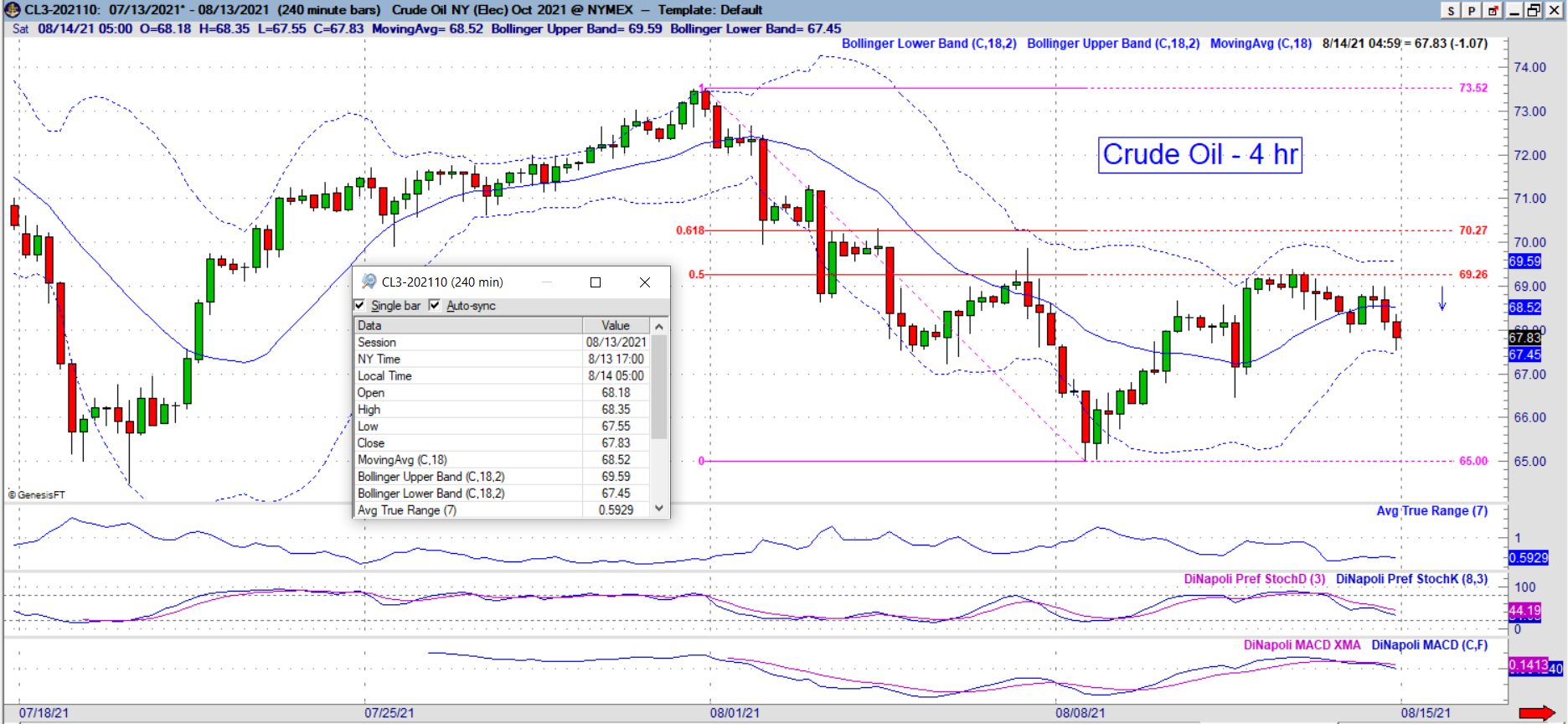Toggle the Auto-sync checkbox
1568x724 pixels.
click(435, 305)
